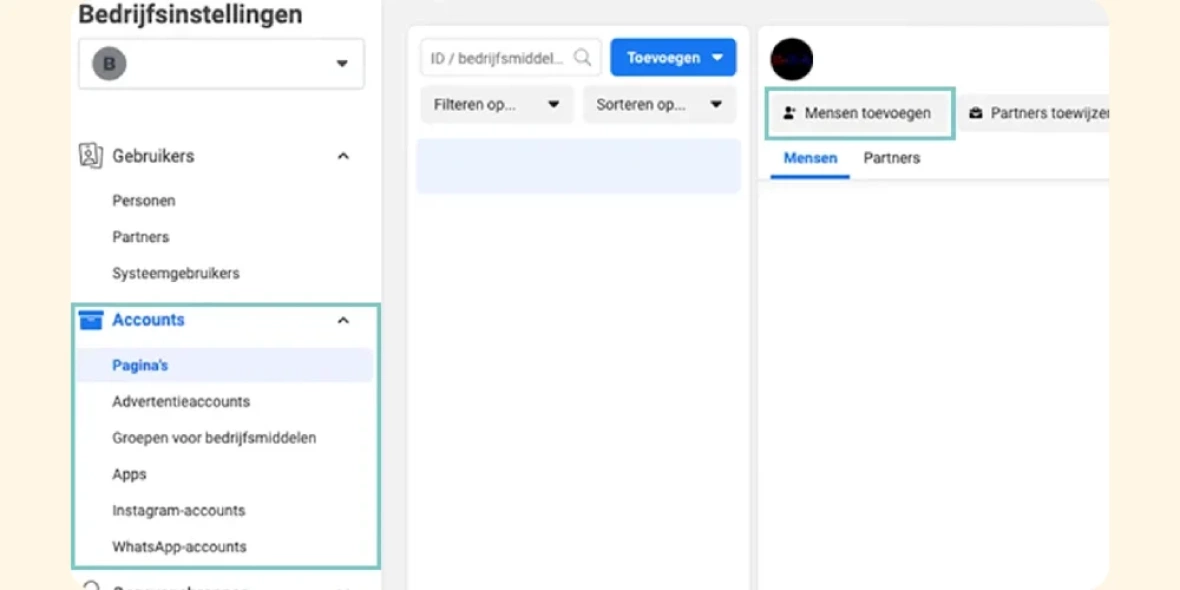Screen dimensions: 1180x590
Task: Click the Partners toewijzen button
Action: 1033,114
